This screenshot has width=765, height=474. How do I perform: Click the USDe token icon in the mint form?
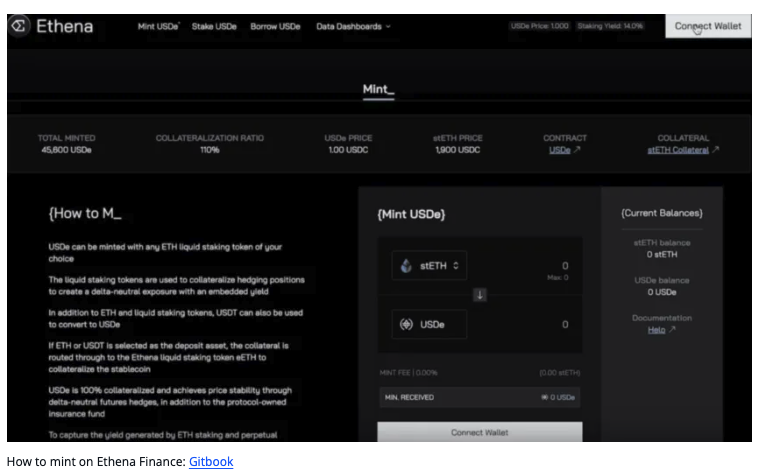coord(406,324)
